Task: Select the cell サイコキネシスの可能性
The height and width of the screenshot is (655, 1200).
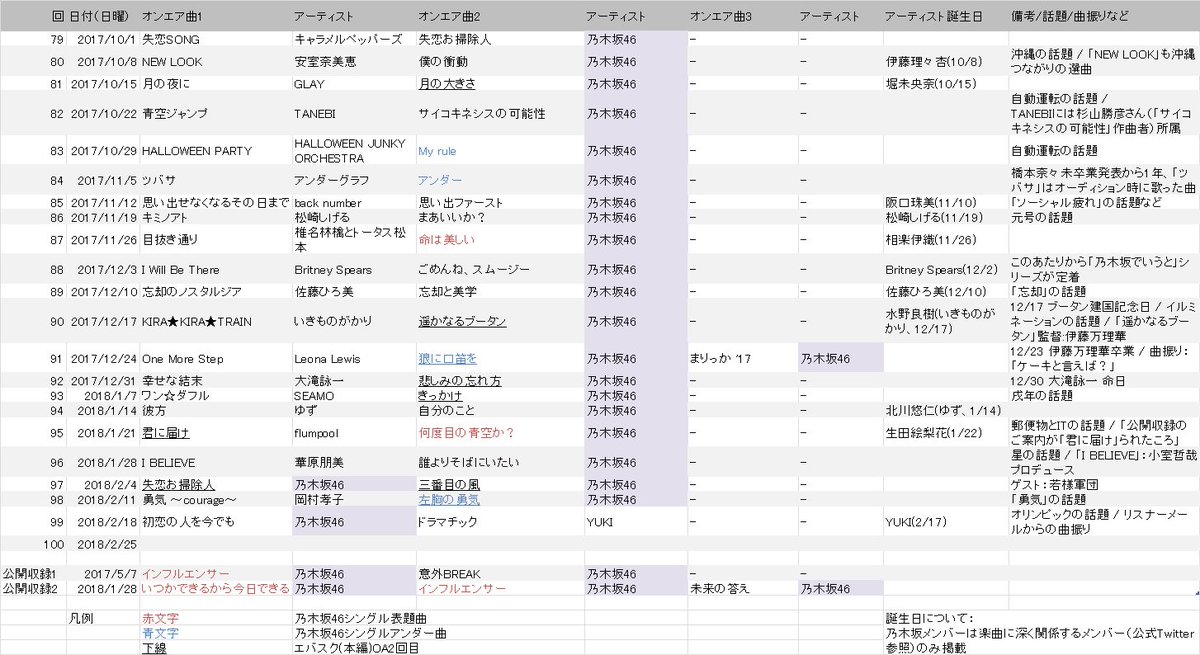Action: 481,114
